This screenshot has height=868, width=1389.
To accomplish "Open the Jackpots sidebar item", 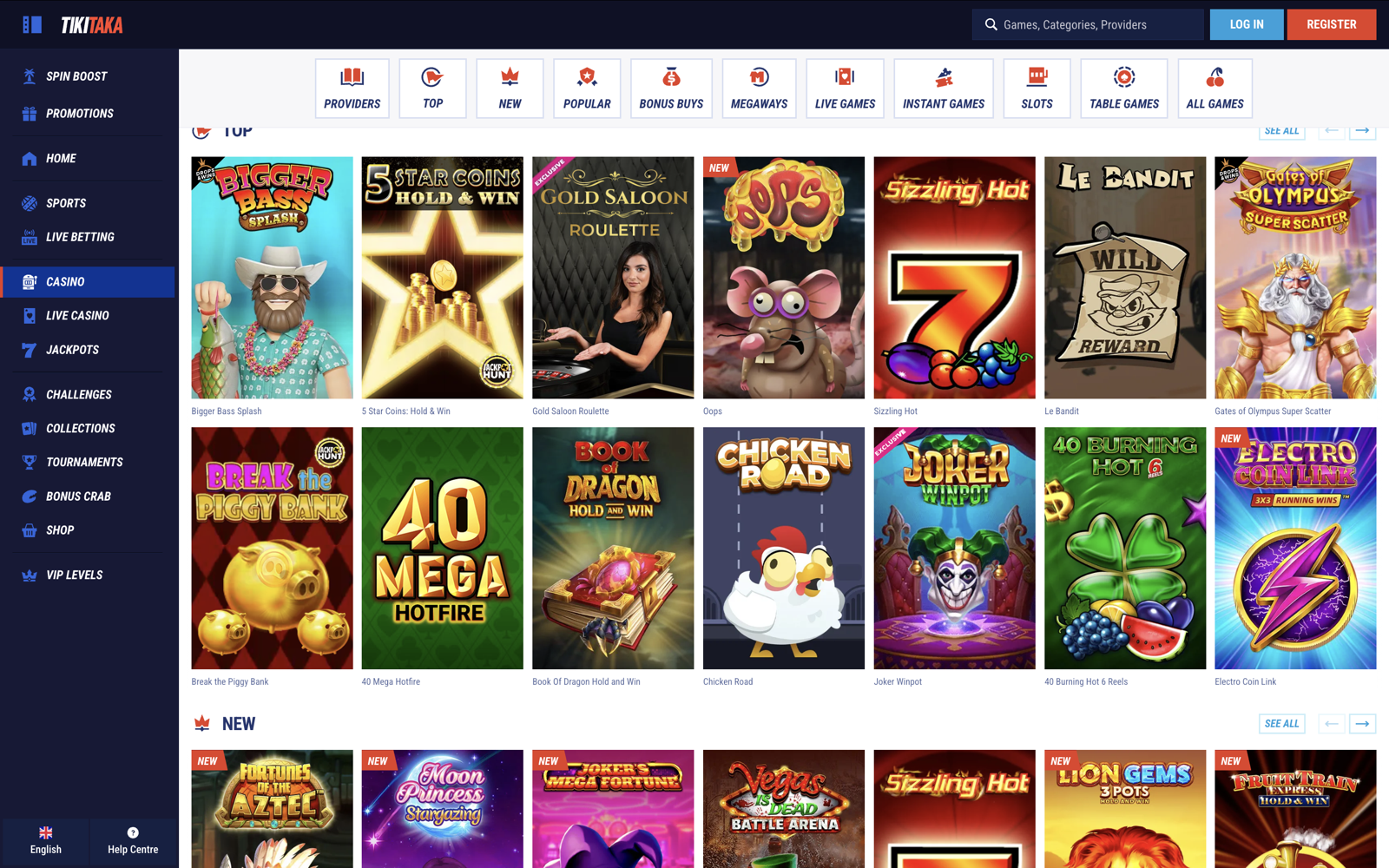I will pos(72,350).
